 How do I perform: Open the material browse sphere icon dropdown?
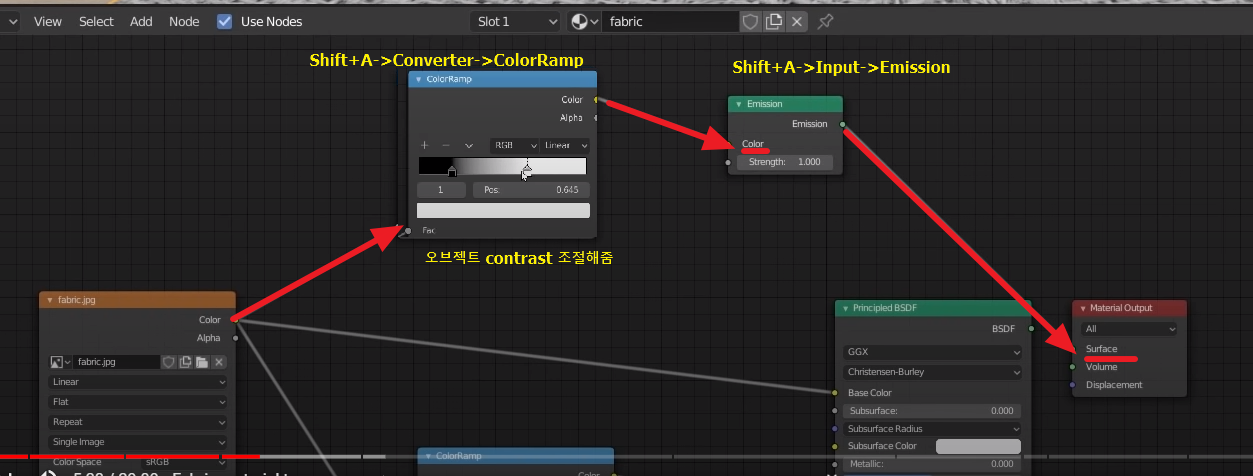pos(584,21)
